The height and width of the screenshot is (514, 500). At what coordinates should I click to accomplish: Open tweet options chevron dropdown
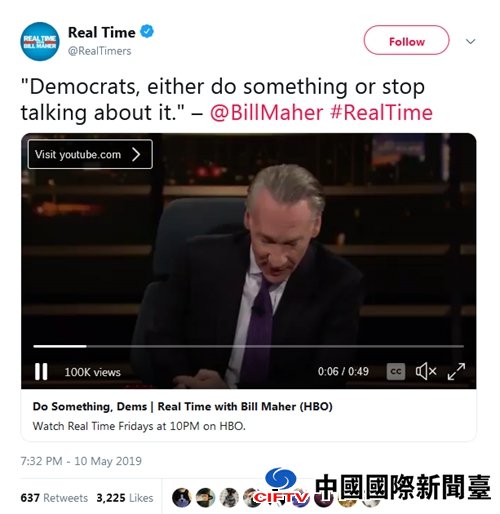tap(470, 42)
